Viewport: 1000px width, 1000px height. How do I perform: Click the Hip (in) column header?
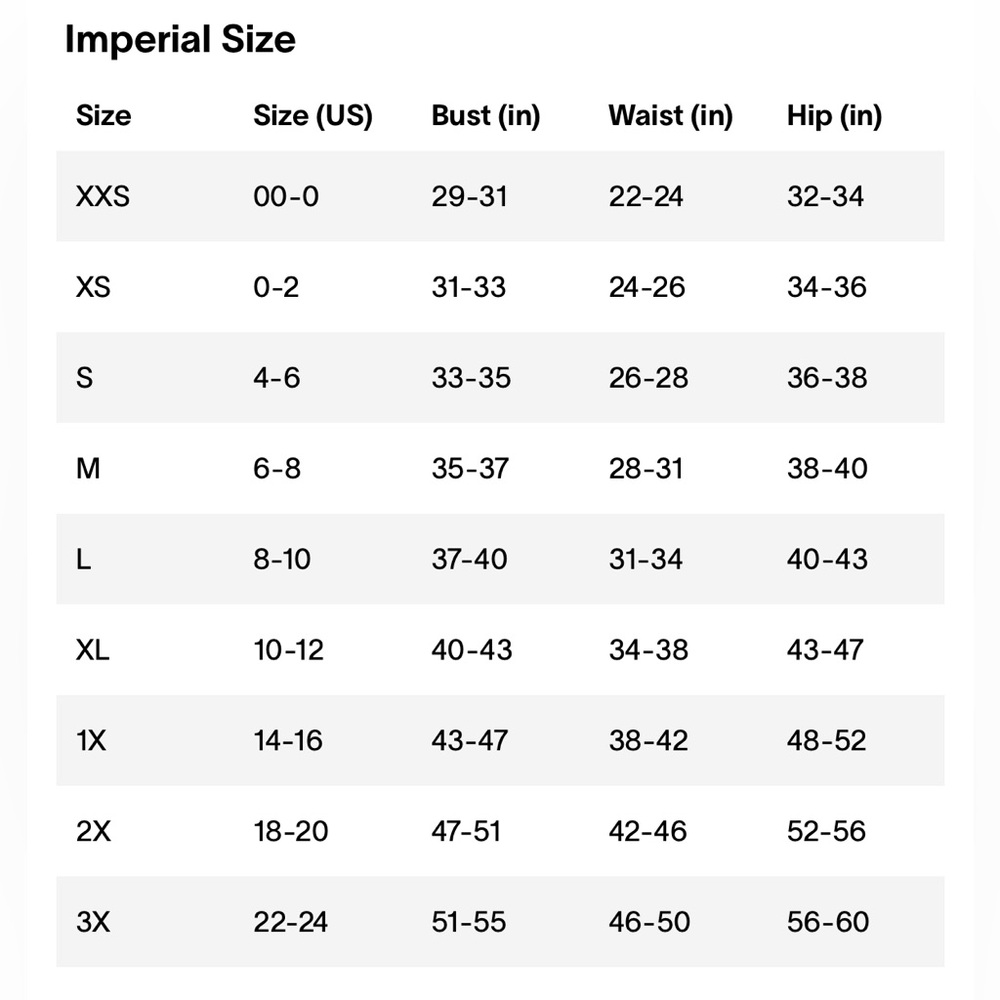pyautogui.click(x=834, y=116)
